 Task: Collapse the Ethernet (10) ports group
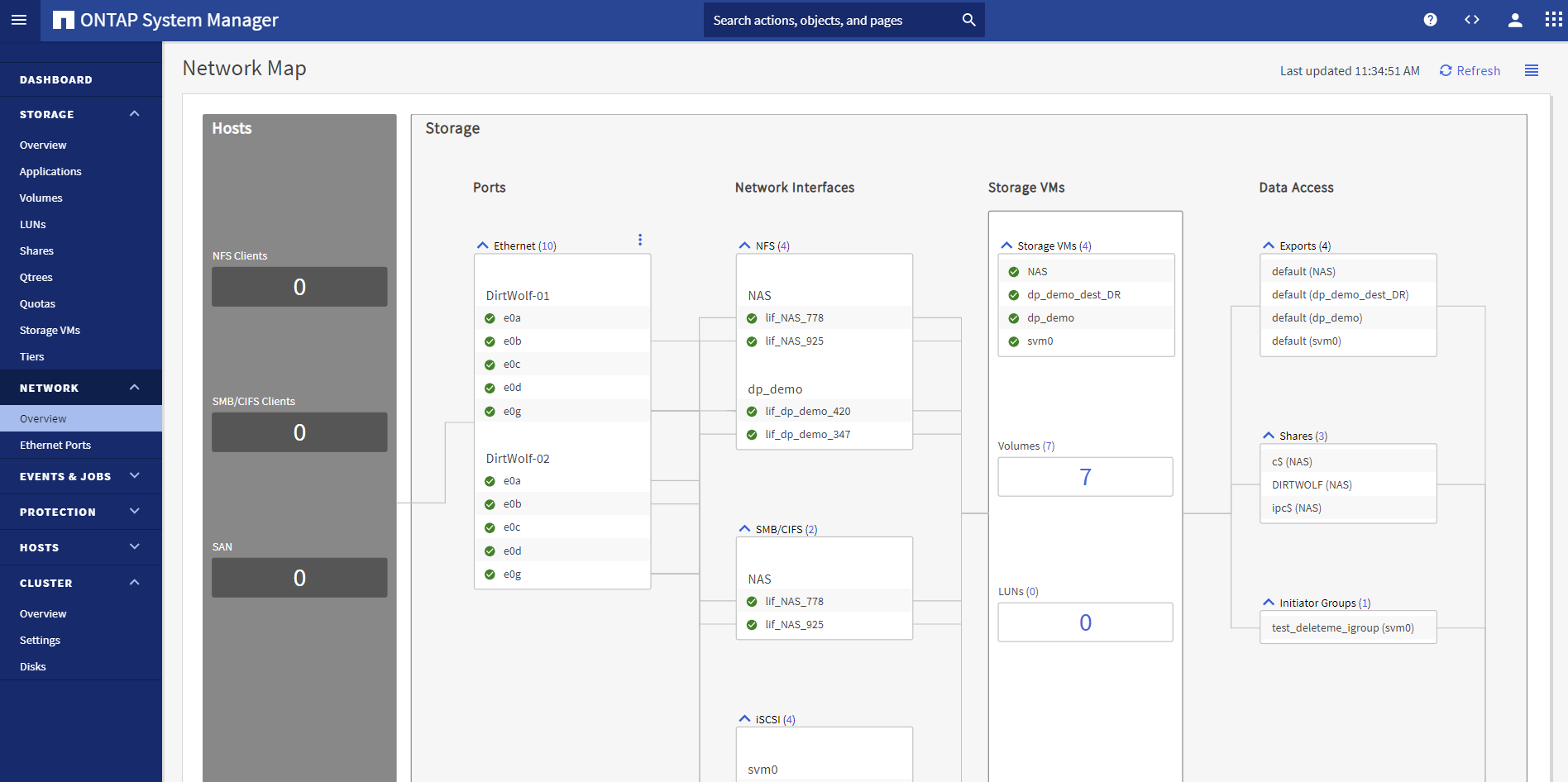pyautogui.click(x=483, y=246)
